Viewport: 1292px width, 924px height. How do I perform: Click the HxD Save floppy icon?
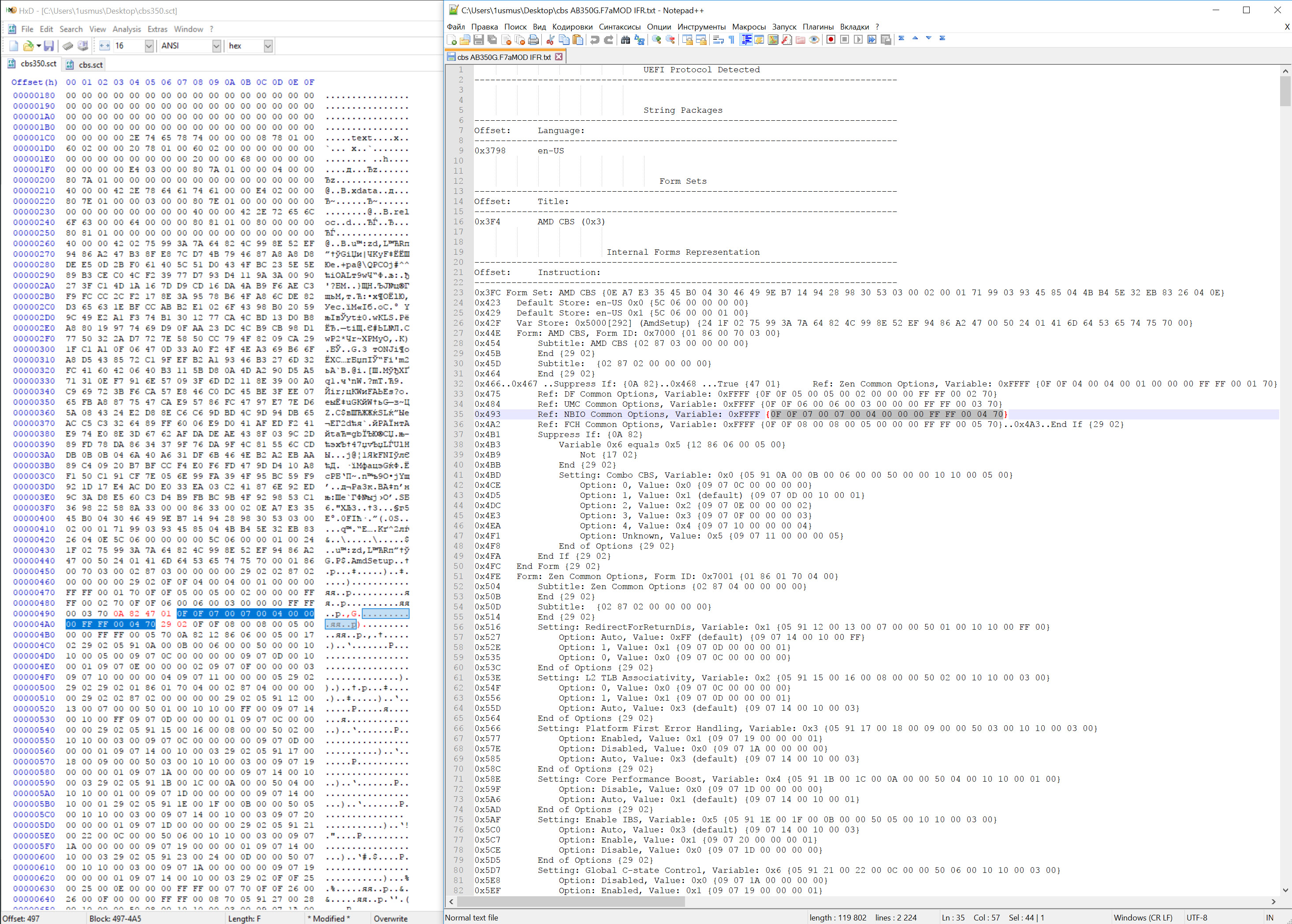tap(49, 45)
